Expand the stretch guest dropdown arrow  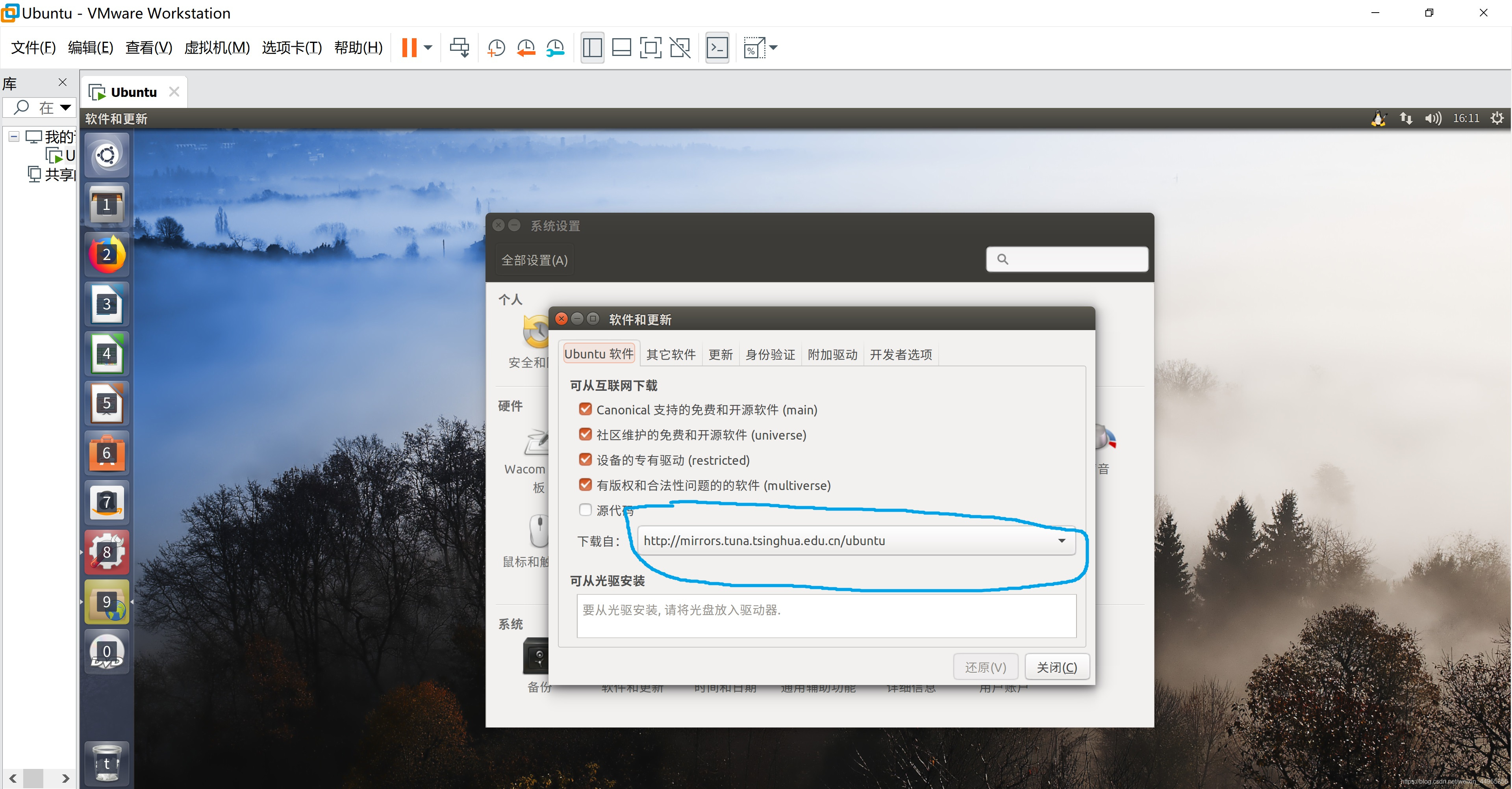(x=774, y=48)
